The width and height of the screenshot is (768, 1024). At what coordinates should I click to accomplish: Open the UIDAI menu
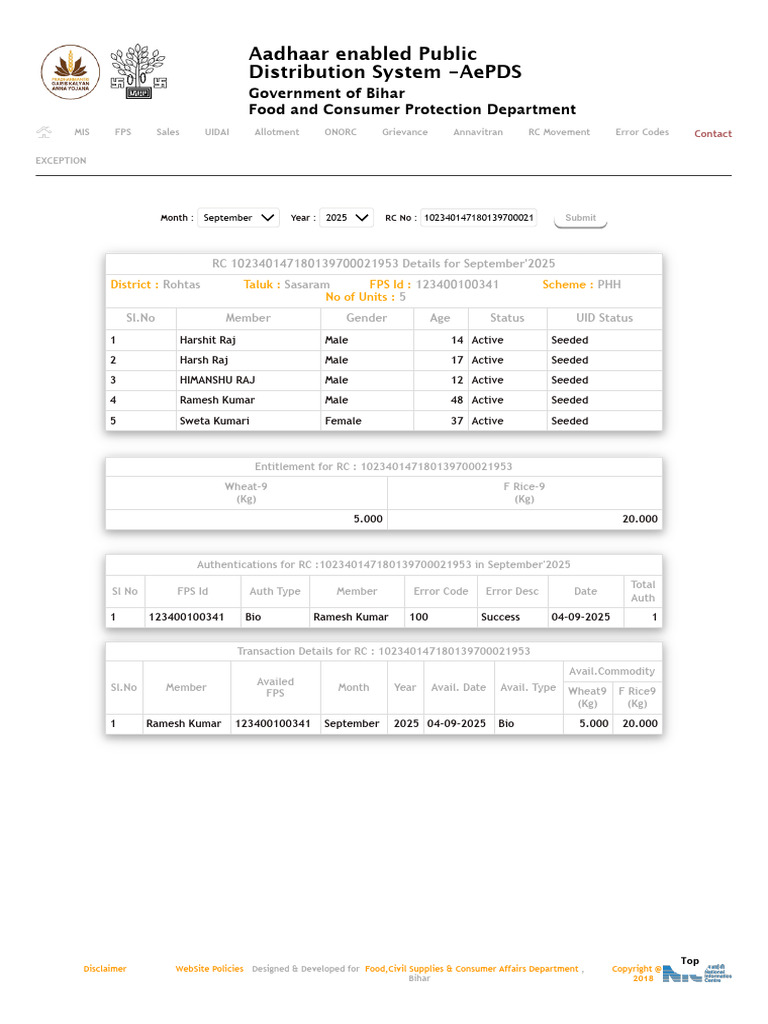click(217, 132)
